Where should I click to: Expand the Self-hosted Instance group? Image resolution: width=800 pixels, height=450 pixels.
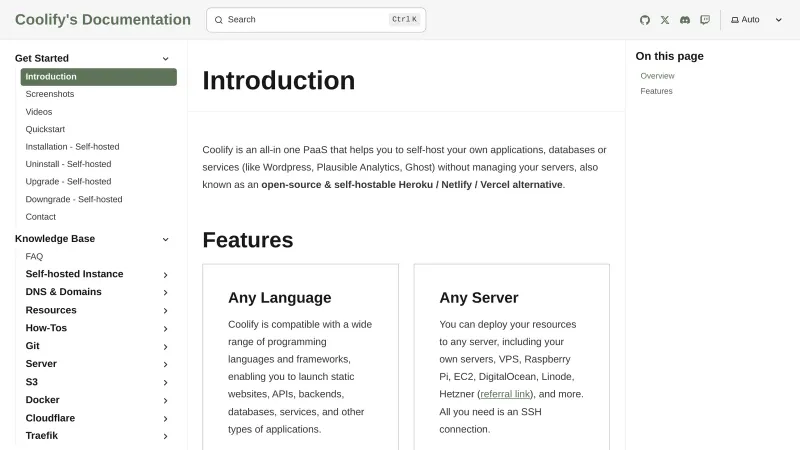(165, 275)
